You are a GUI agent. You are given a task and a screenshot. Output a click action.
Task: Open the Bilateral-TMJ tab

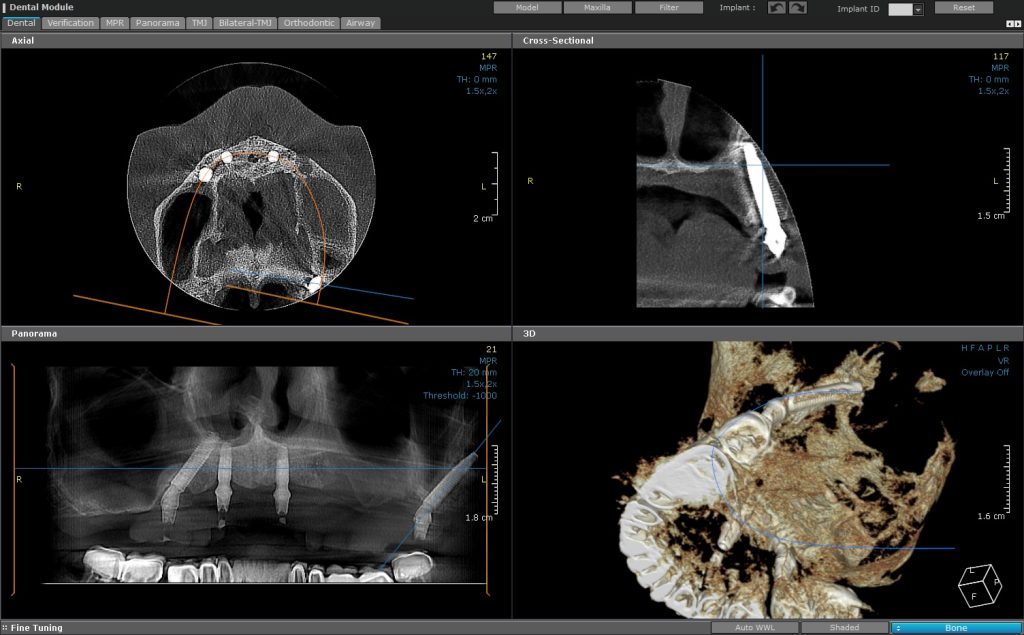[244, 22]
